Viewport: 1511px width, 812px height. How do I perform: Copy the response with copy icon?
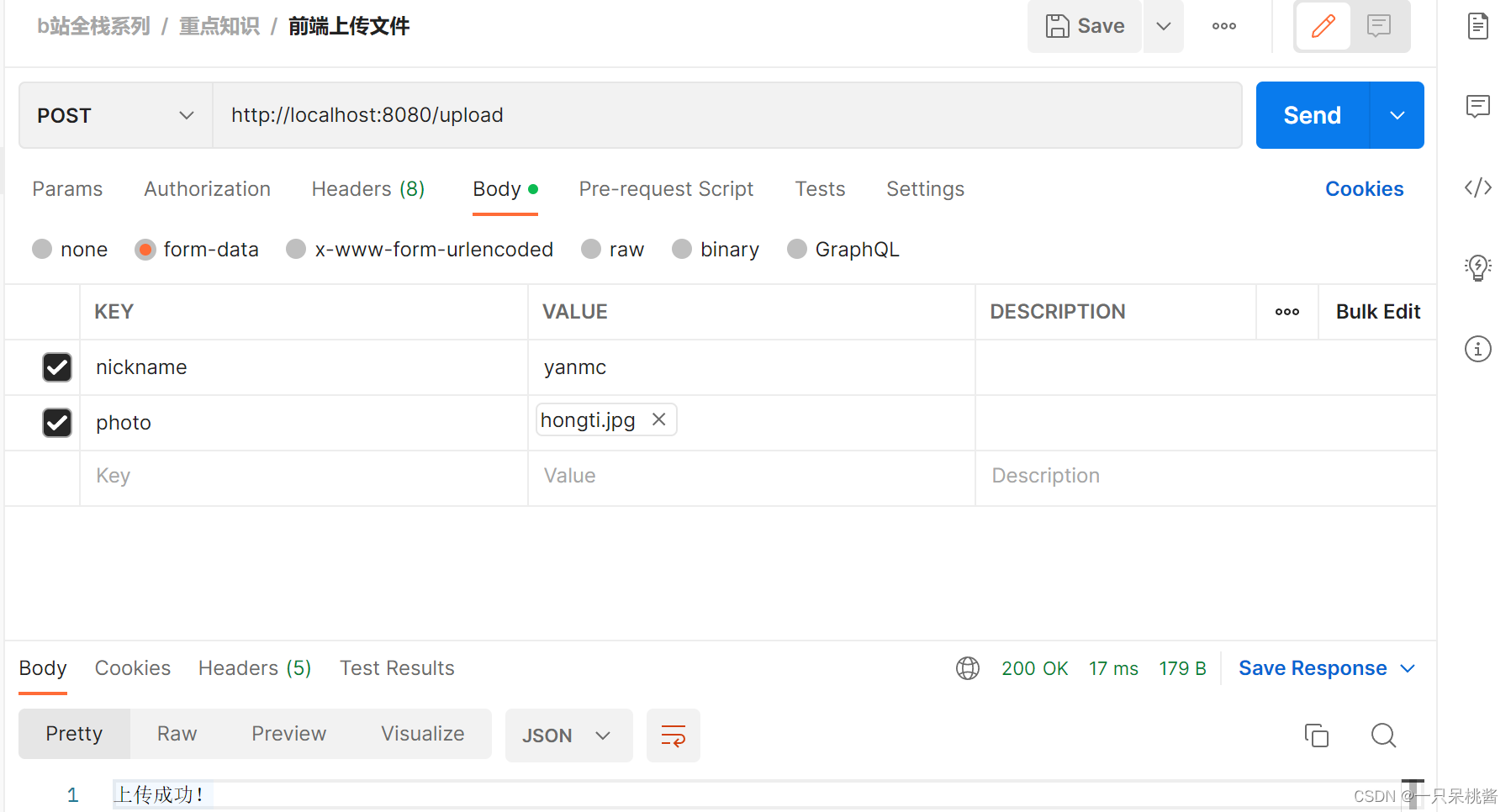click(1316, 736)
